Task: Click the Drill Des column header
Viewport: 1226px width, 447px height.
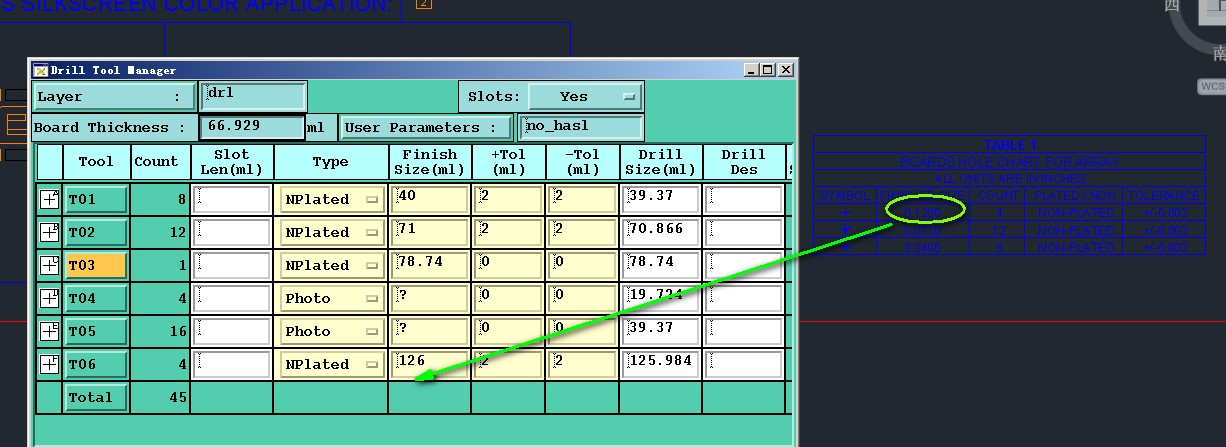Action: coord(743,162)
